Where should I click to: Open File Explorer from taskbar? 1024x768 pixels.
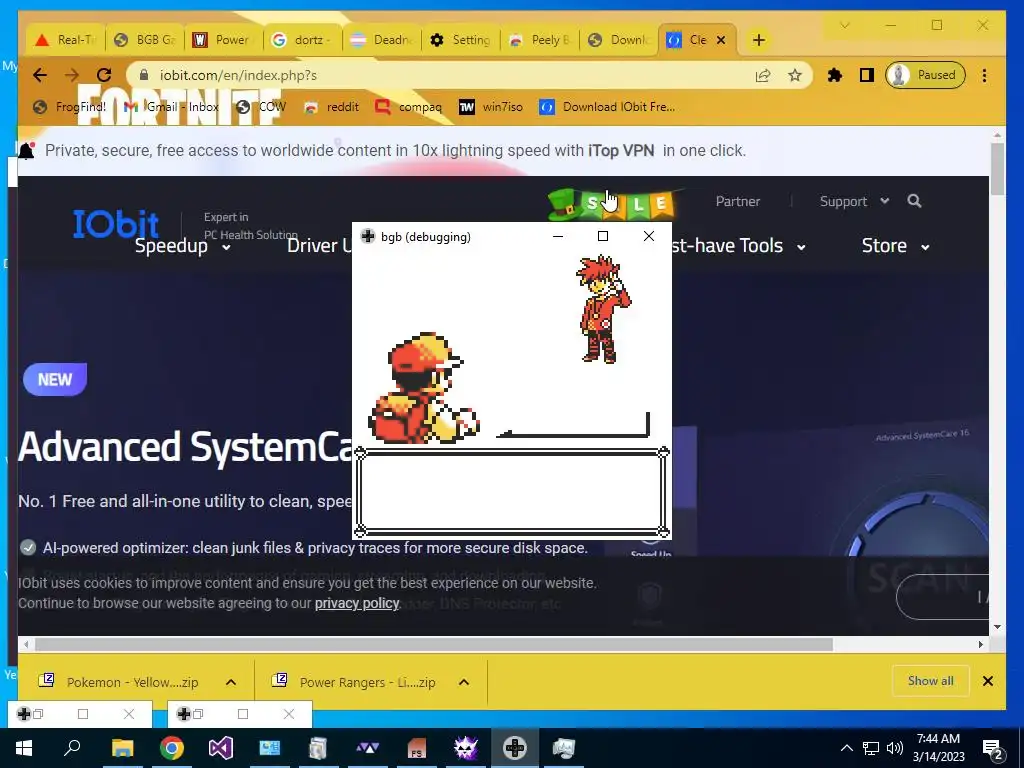click(122, 748)
